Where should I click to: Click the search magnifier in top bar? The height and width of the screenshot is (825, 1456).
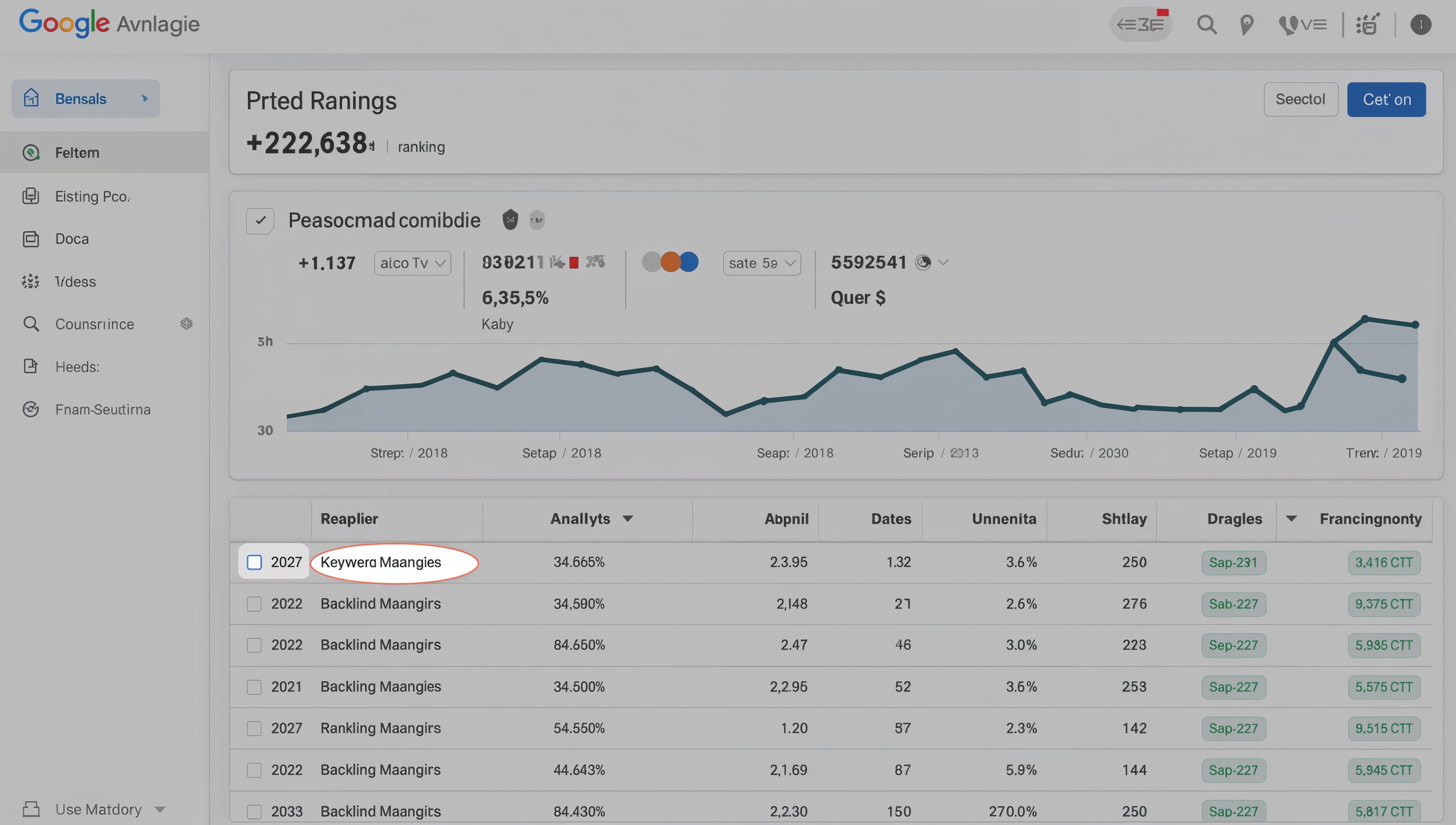[x=1207, y=24]
